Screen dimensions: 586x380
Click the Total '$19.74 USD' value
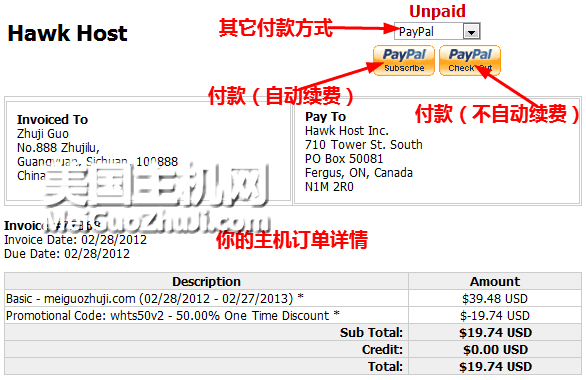(x=495, y=367)
